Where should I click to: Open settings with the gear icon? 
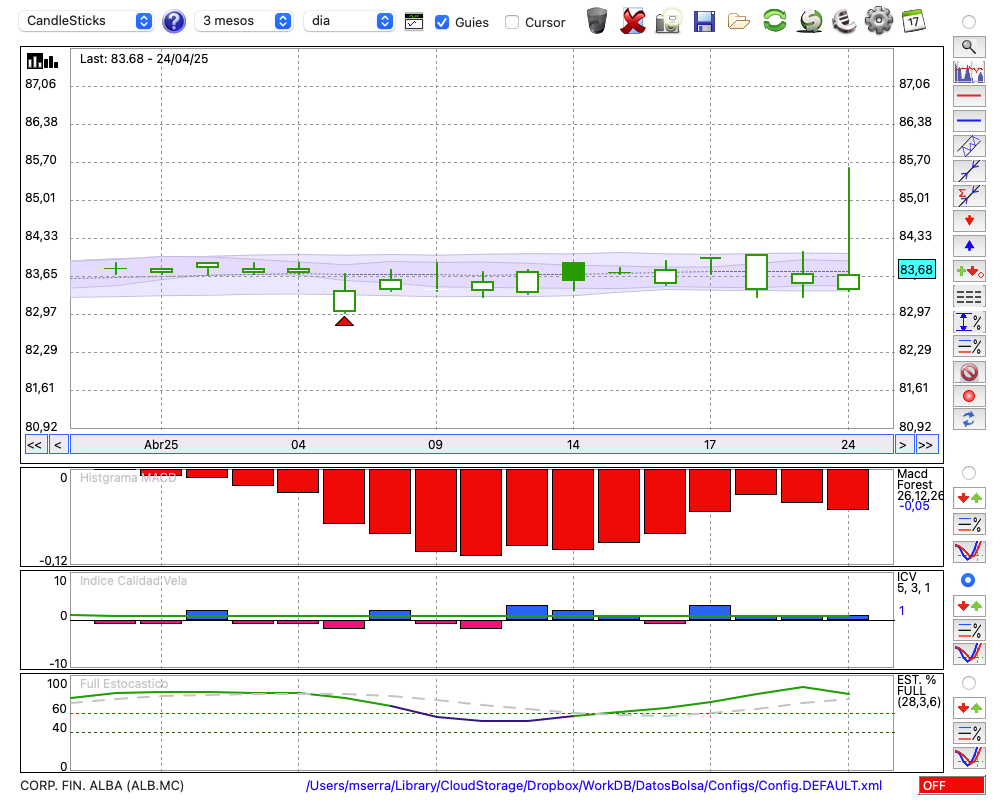(x=879, y=21)
